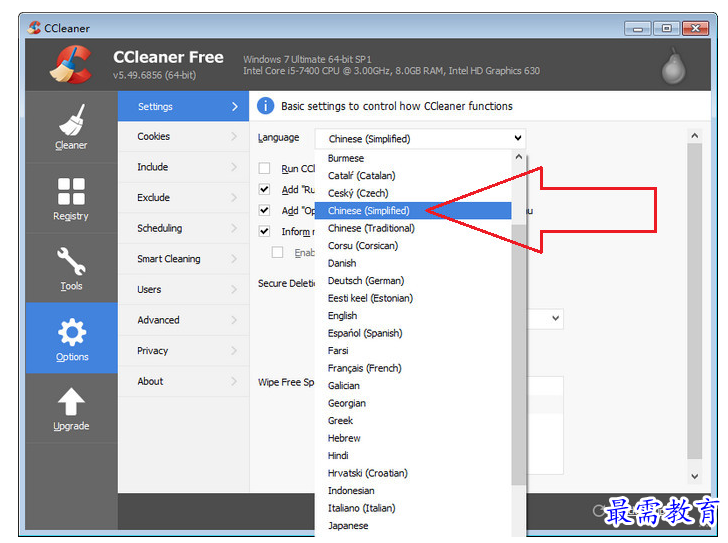Click the CCleaner title bar icon
The image size is (728, 543).
click(34, 28)
